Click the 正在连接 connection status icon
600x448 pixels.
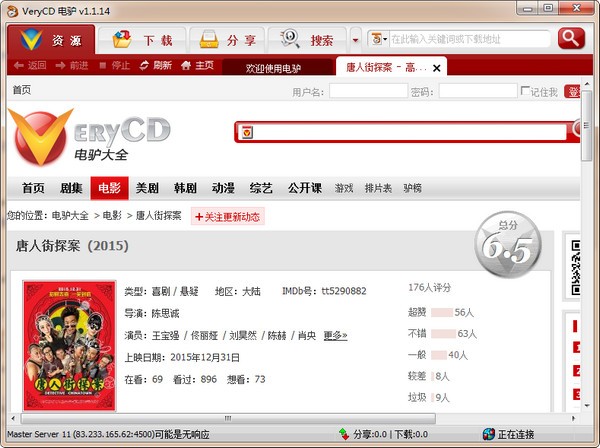point(489,434)
